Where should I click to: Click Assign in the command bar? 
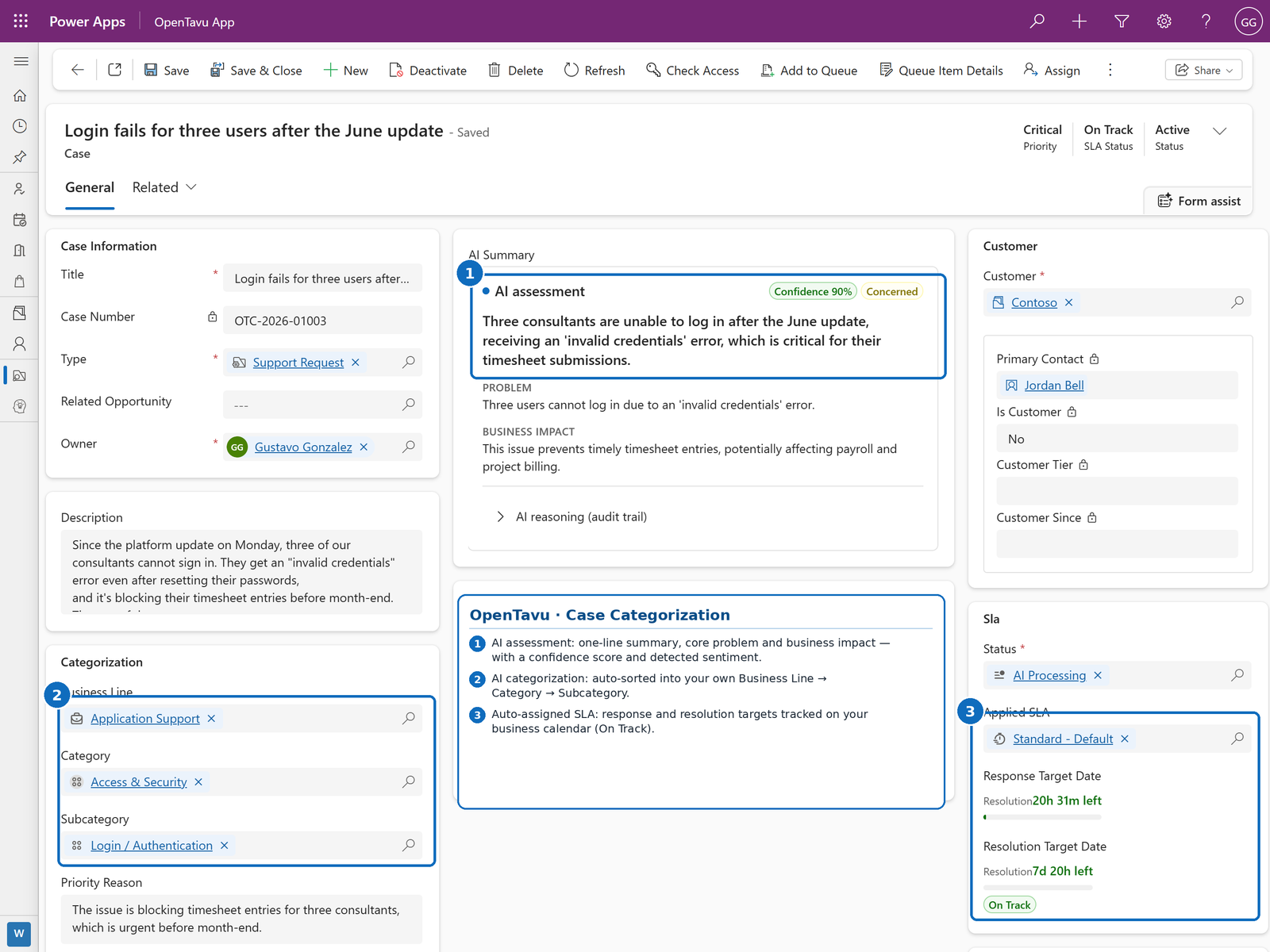[x=1052, y=71]
